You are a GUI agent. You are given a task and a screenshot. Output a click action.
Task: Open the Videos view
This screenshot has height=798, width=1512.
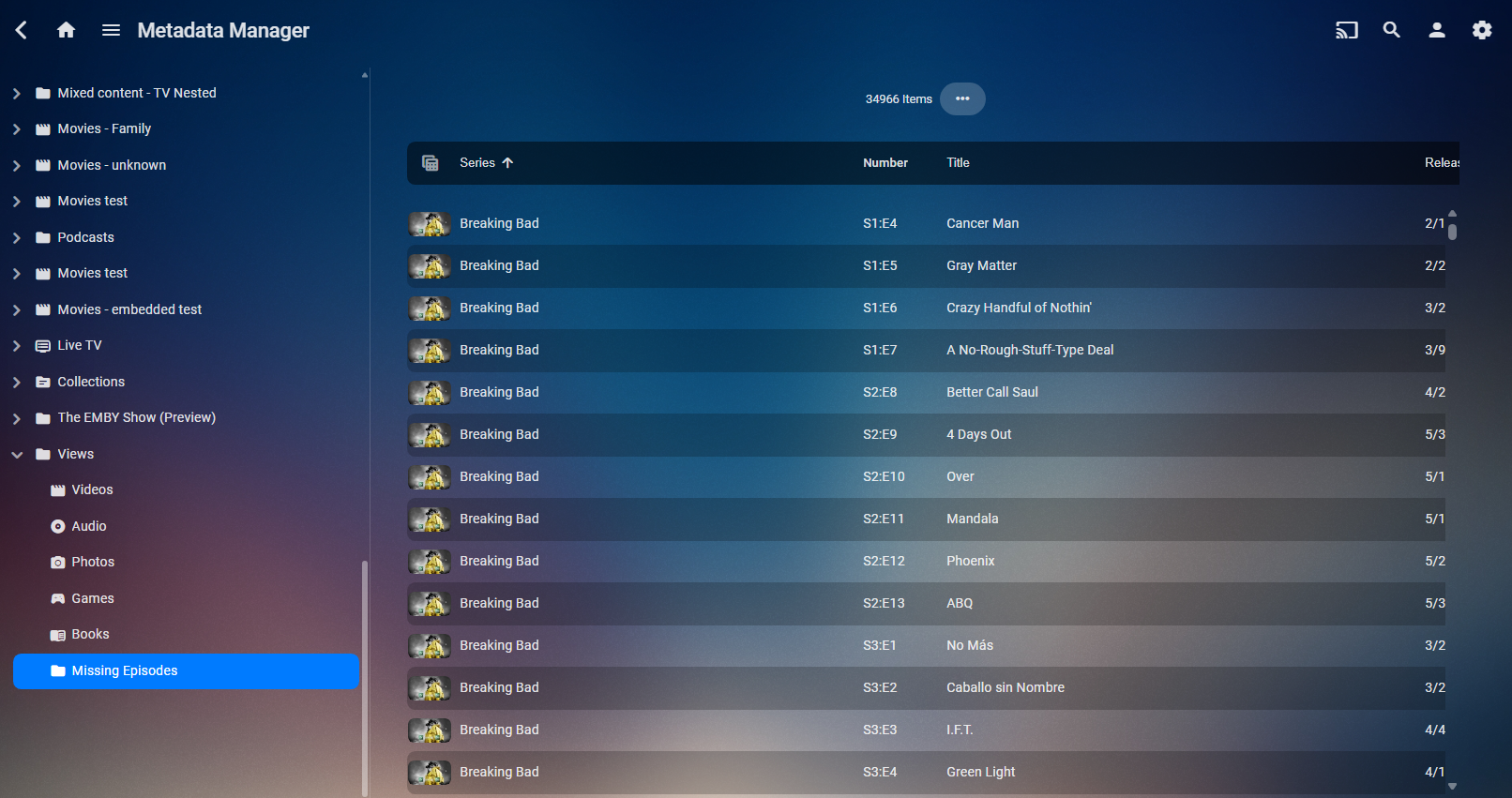pyautogui.click(x=92, y=489)
